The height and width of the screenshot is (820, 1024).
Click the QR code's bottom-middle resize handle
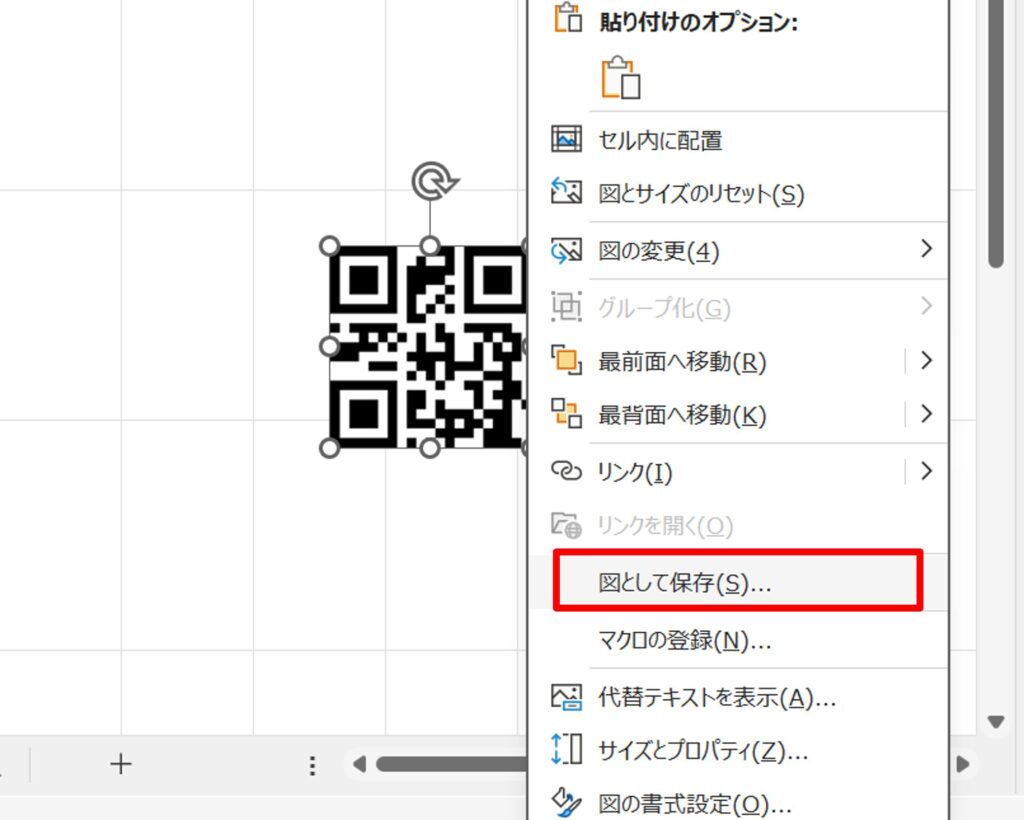[430, 448]
